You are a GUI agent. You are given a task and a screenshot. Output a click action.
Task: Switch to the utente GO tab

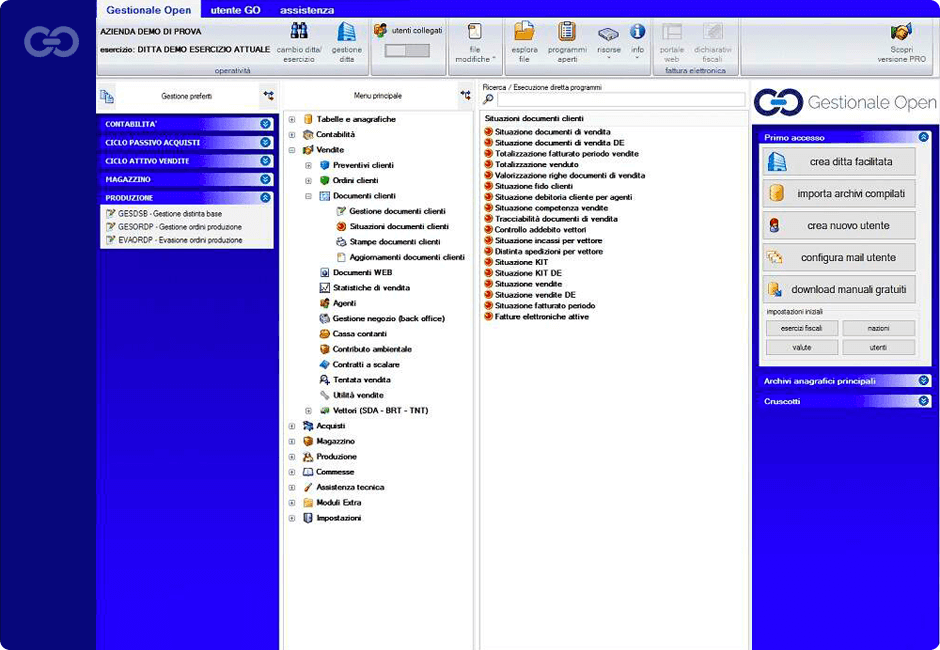pyautogui.click(x=238, y=9)
